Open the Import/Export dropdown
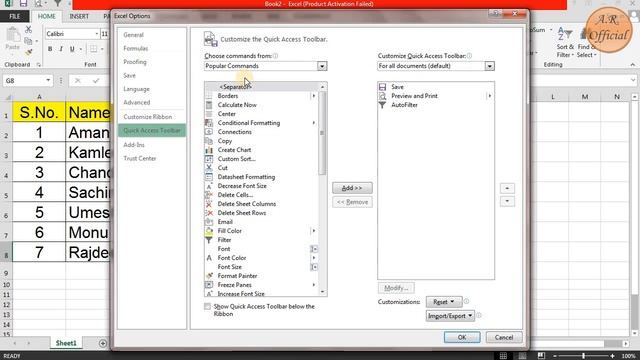Image resolution: width=640 pixels, height=360 pixels. 450,316
